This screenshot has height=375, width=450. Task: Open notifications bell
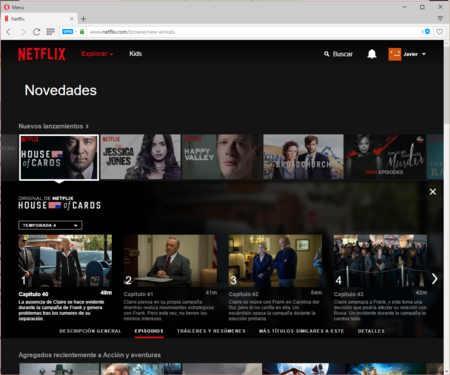click(372, 54)
